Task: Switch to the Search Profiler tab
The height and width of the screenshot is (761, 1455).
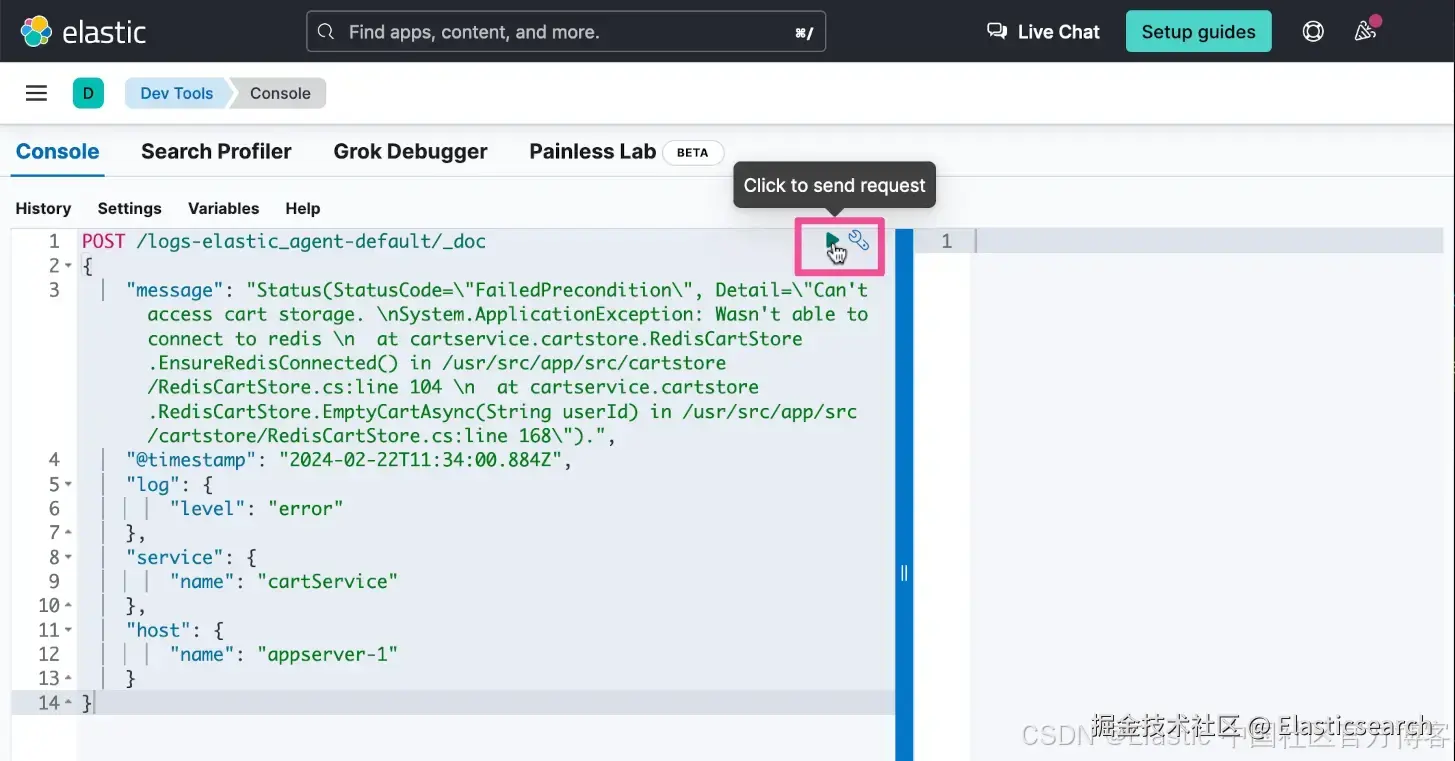Action: [216, 152]
